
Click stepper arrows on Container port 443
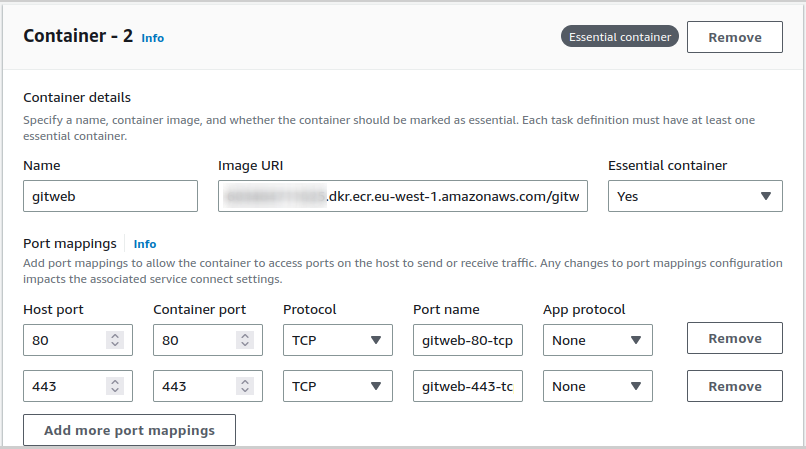pyautogui.click(x=245, y=386)
